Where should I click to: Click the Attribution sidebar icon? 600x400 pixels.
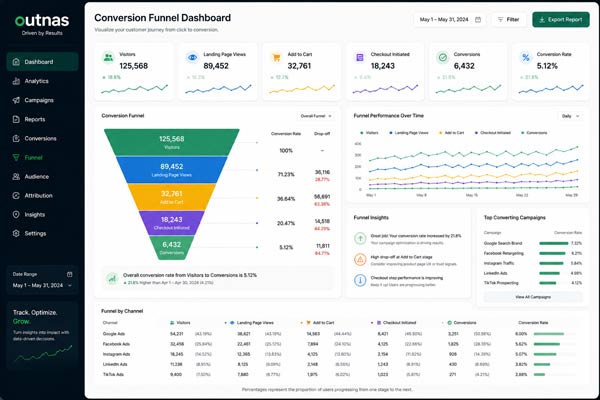pos(16,196)
